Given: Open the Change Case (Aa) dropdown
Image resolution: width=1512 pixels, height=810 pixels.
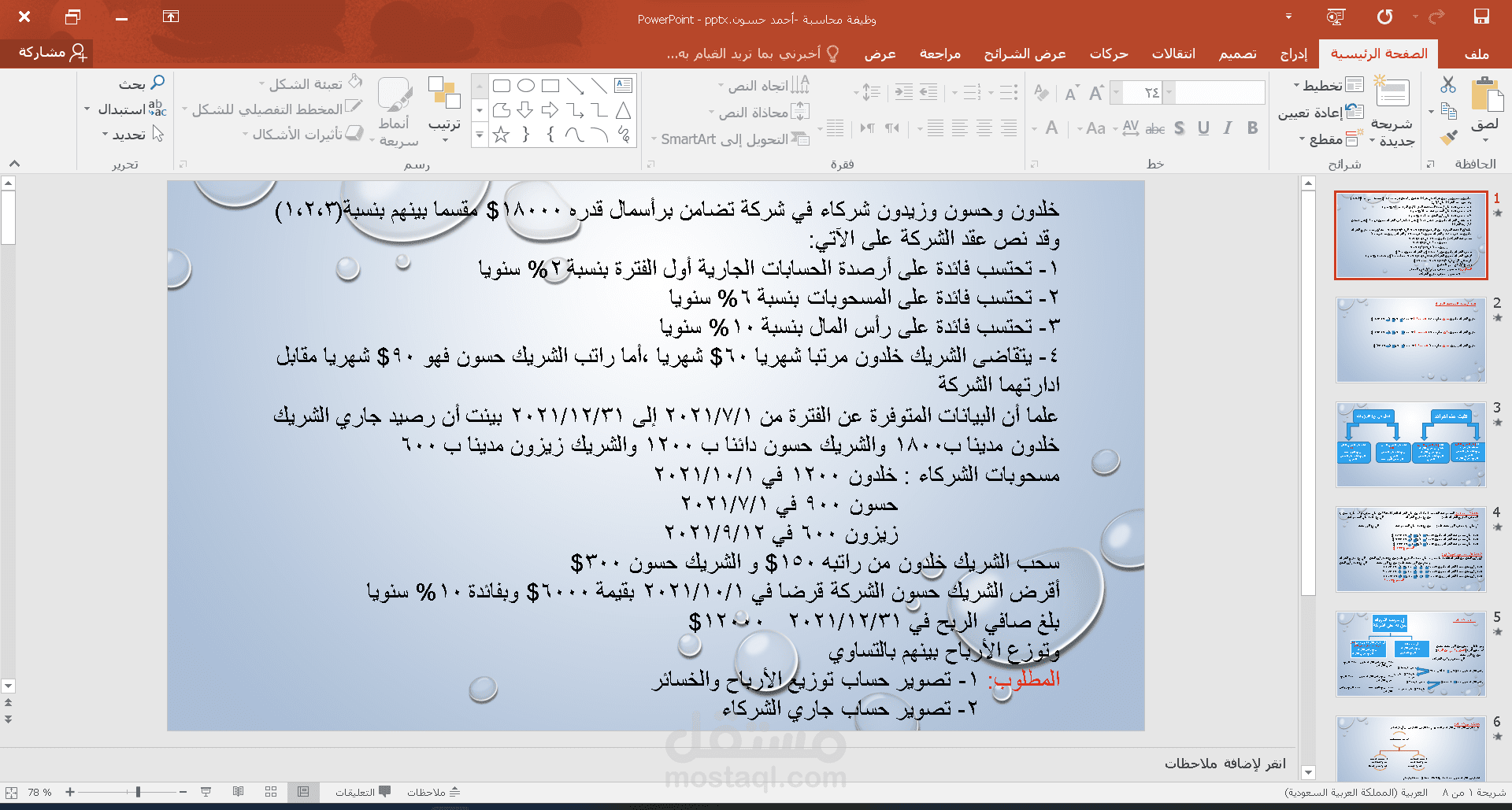Looking at the screenshot, I should 1094,128.
